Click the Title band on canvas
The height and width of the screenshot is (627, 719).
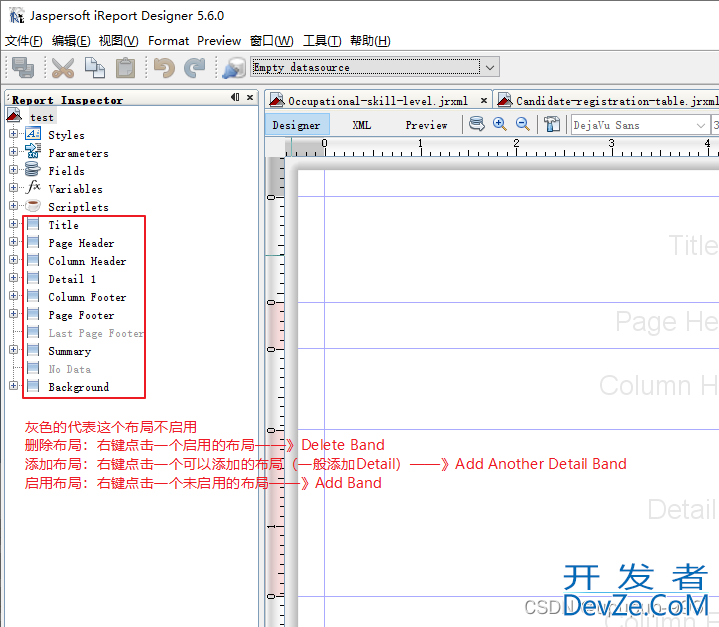click(508, 249)
